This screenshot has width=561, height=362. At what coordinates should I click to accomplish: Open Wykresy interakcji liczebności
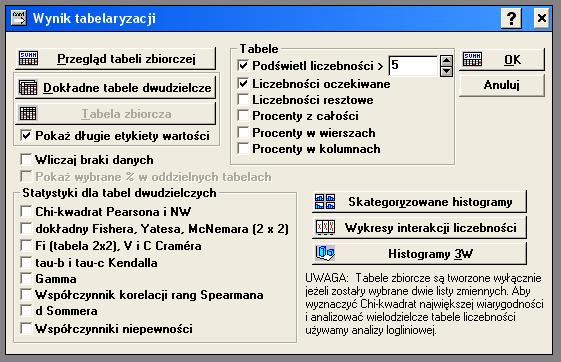click(x=419, y=228)
